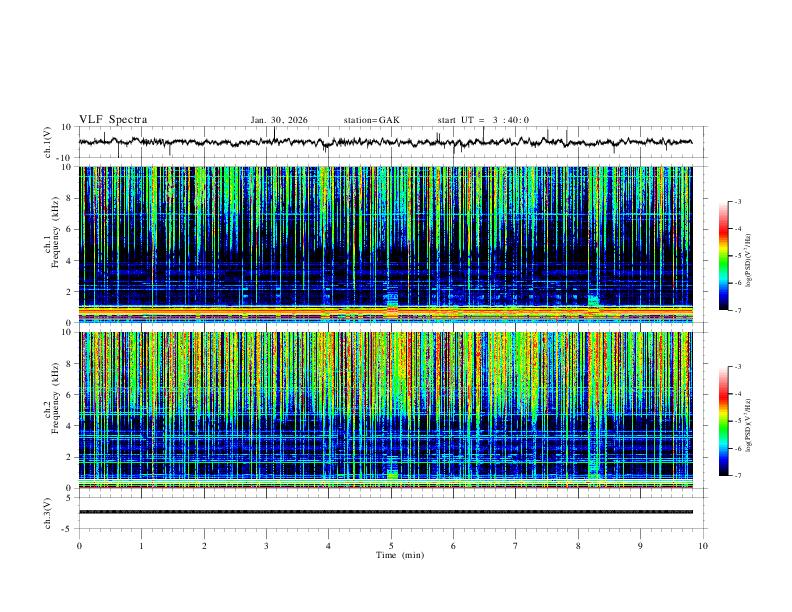Click the "6" kHz tick of ch.1

pos(70,229)
